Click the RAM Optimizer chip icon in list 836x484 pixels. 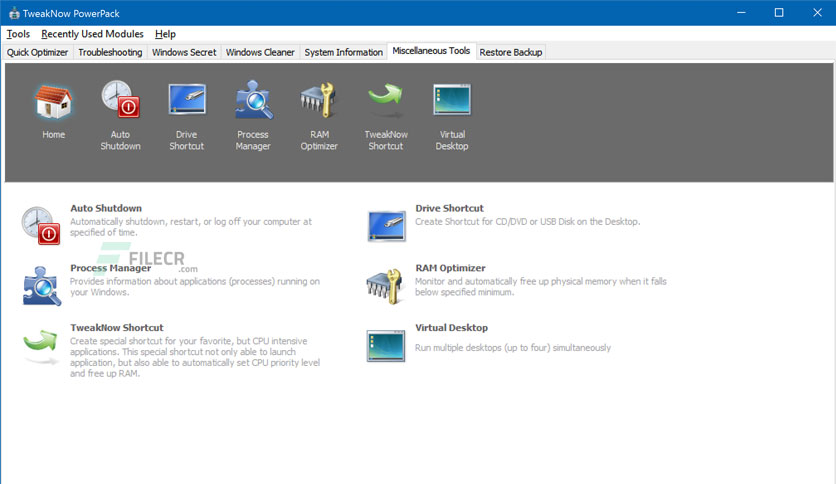(x=384, y=286)
